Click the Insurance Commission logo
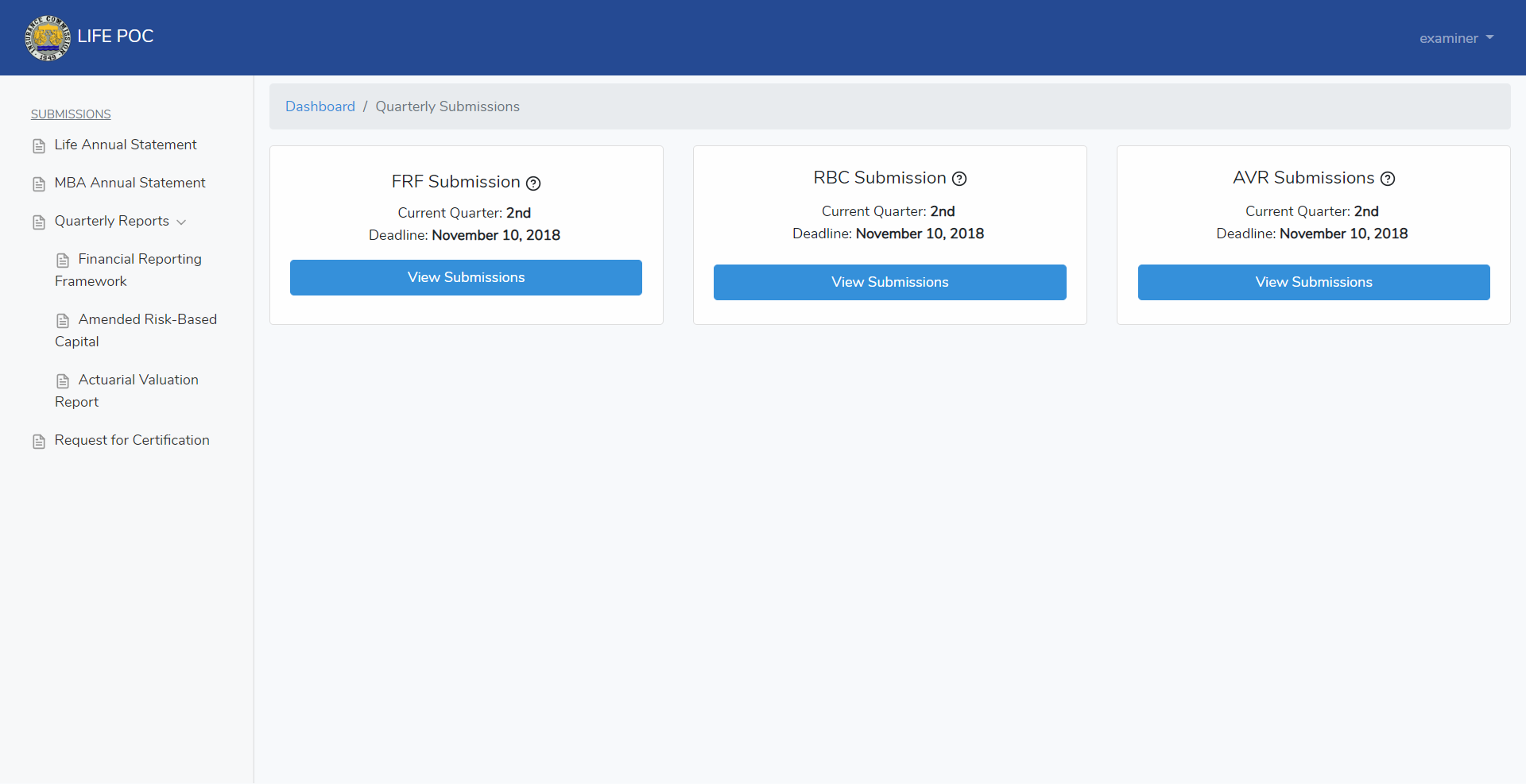Image resolution: width=1526 pixels, height=784 pixels. tap(48, 37)
